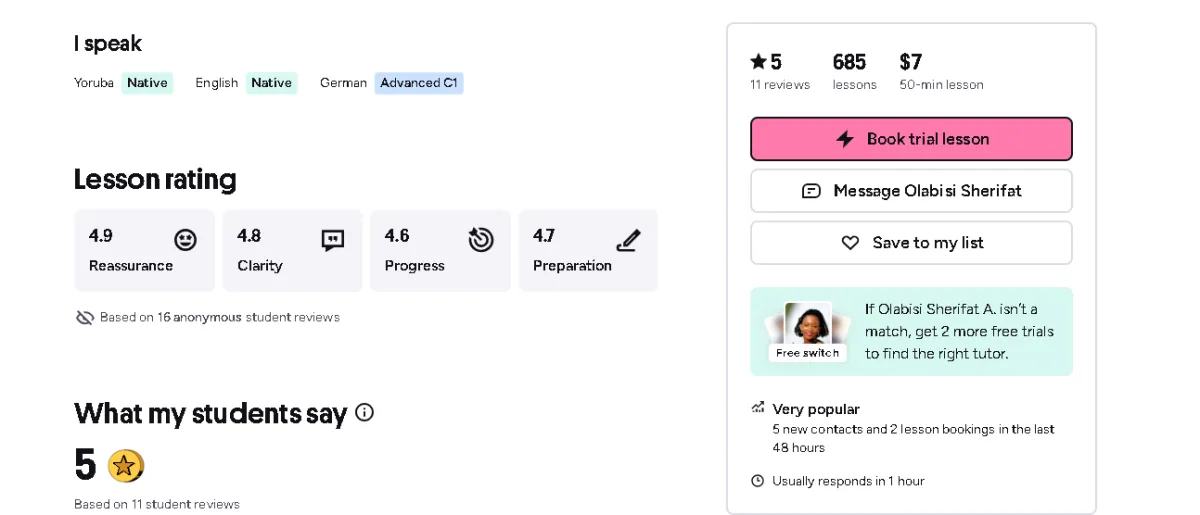Click the Free switch tutor thumbnail

808,330
